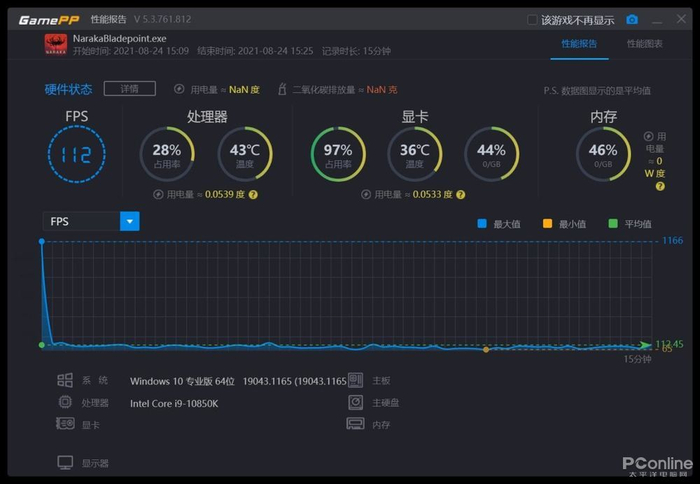The width and height of the screenshot is (700, 484).
Task: Toggle the blue 最大值 legend swatch
Action: [482, 223]
